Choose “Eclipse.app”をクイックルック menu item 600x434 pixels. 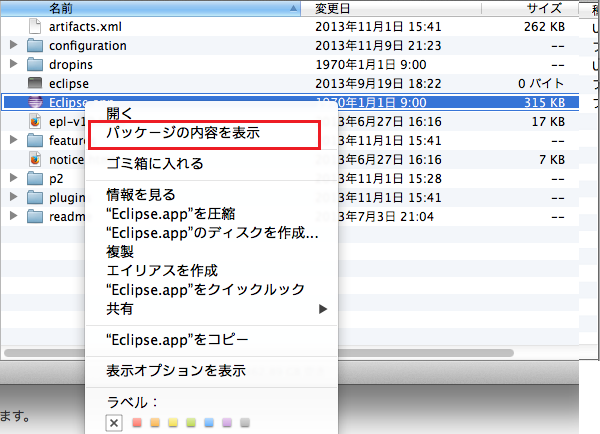point(211,290)
